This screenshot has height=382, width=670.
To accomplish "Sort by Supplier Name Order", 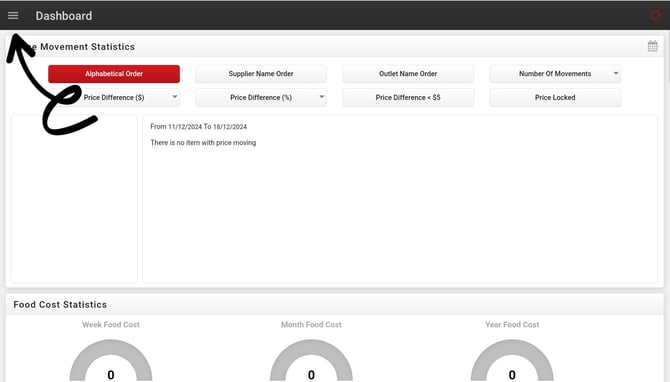I will point(261,74).
